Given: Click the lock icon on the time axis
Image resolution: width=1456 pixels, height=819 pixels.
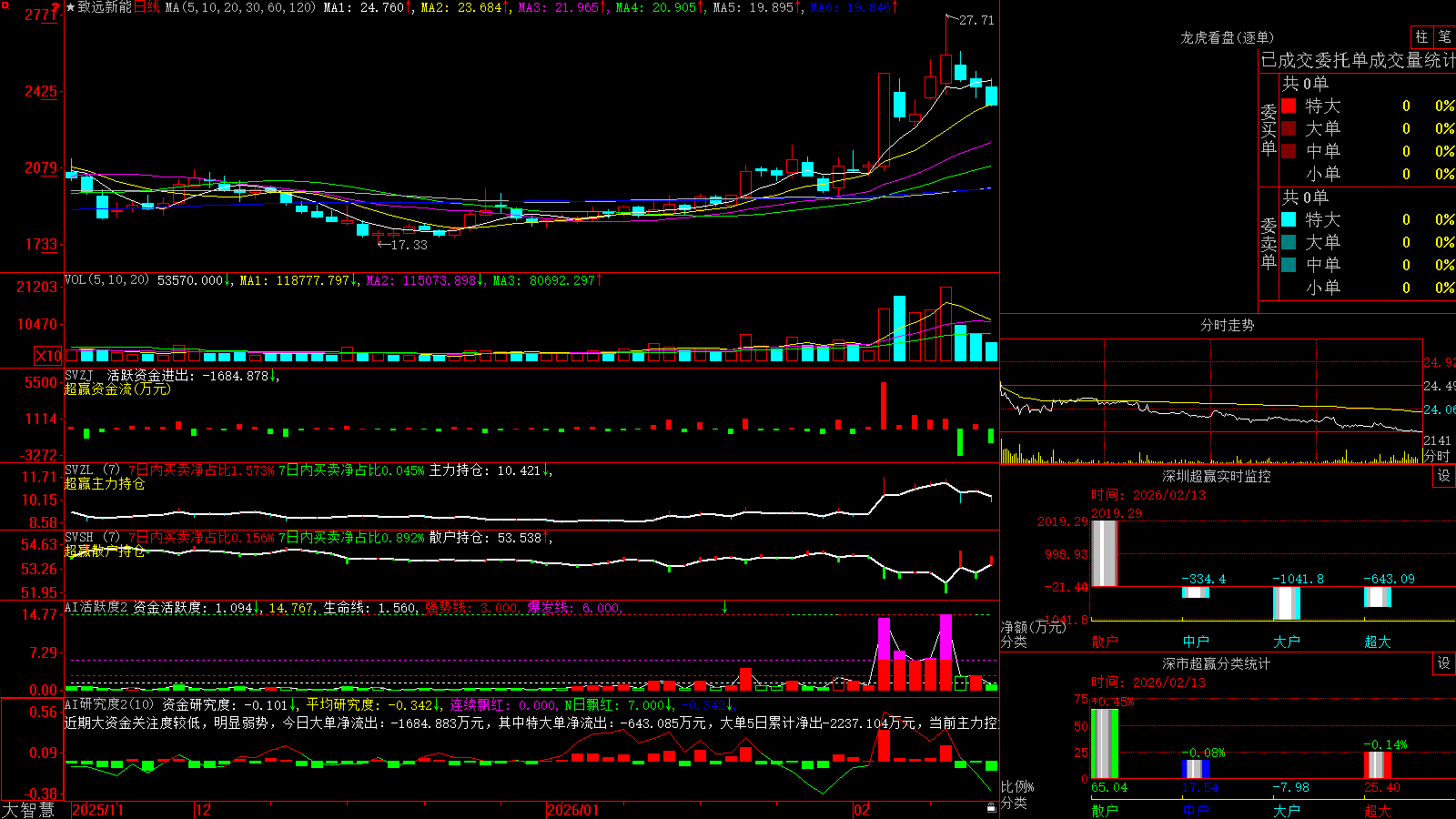Looking at the screenshot, I should [991, 808].
